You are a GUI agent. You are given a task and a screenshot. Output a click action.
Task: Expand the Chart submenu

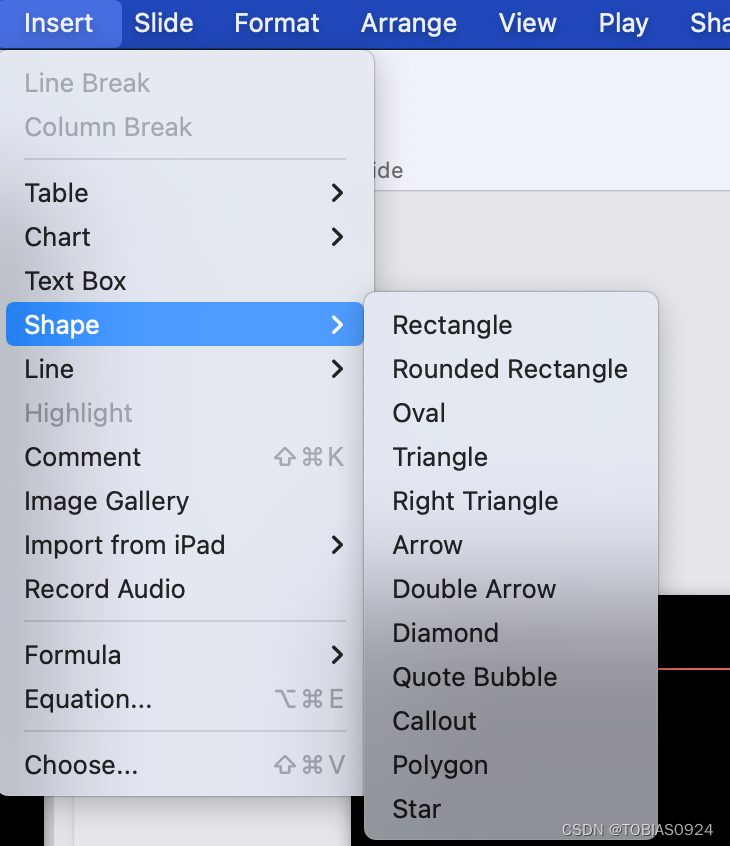click(58, 237)
